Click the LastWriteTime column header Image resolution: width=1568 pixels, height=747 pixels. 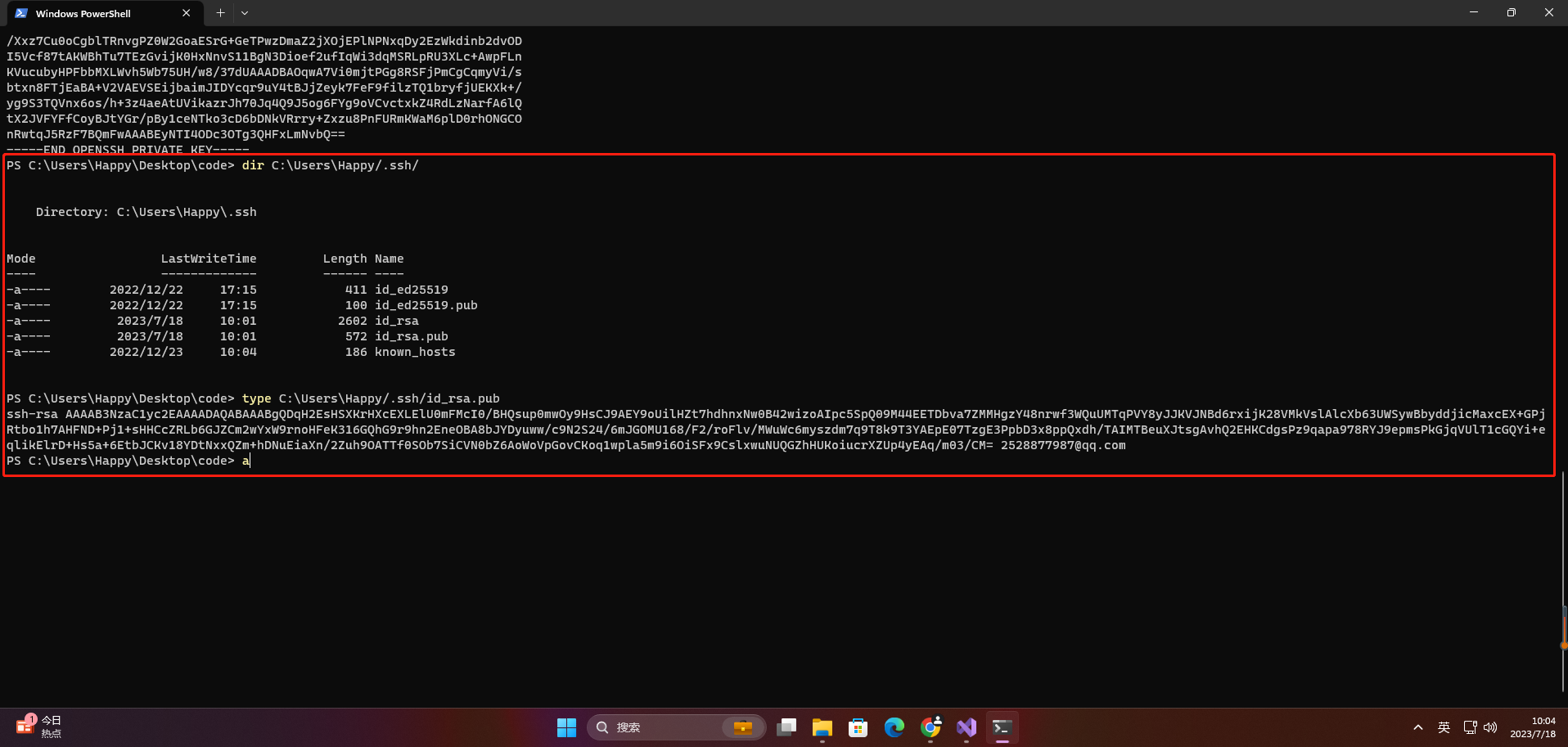pos(209,259)
